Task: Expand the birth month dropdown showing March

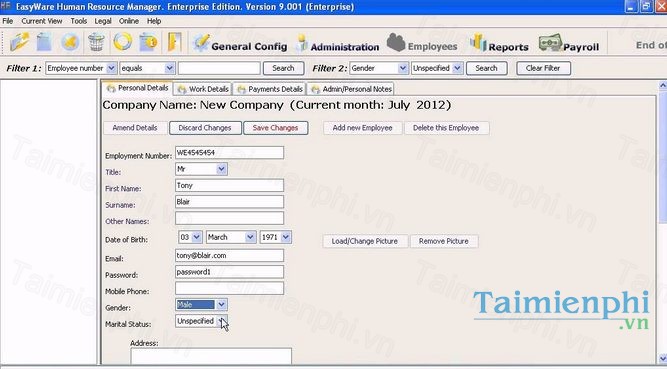Action: pos(250,237)
